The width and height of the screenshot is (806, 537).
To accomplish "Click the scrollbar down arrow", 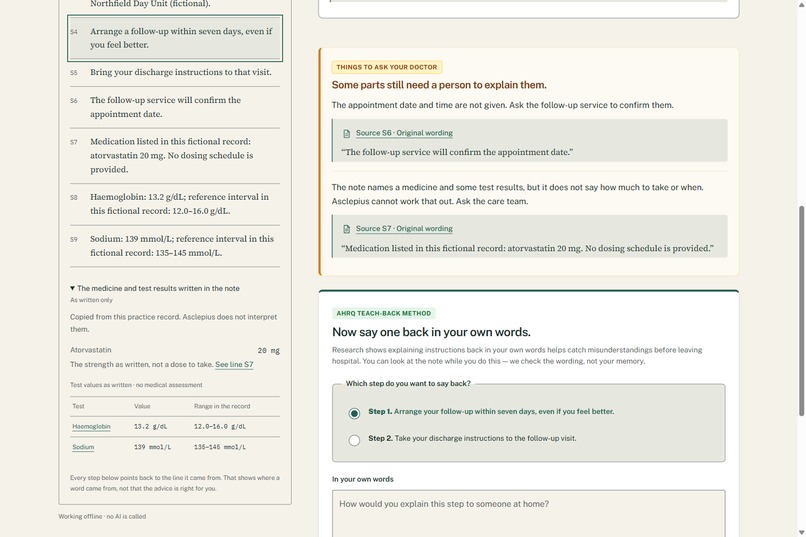I will pos(801,532).
